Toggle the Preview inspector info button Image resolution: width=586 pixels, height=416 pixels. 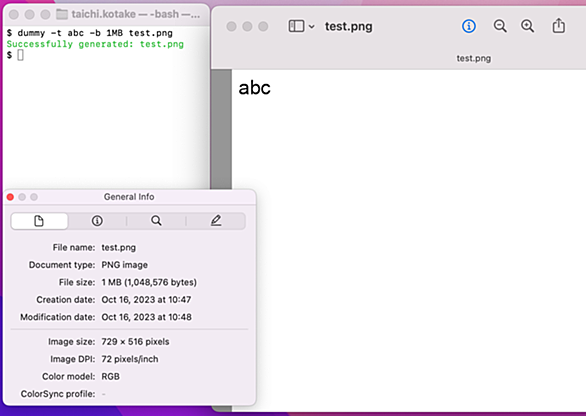coord(469,26)
